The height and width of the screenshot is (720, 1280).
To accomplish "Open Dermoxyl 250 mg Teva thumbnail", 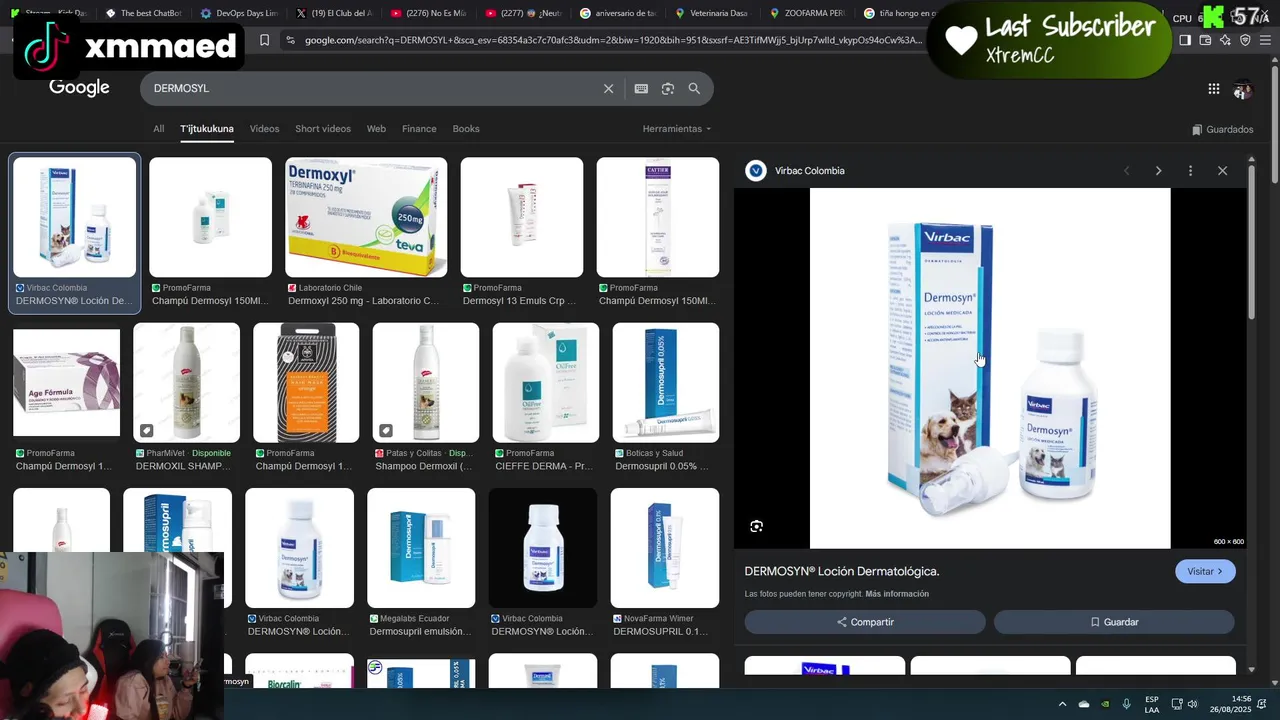I will 366,217.
